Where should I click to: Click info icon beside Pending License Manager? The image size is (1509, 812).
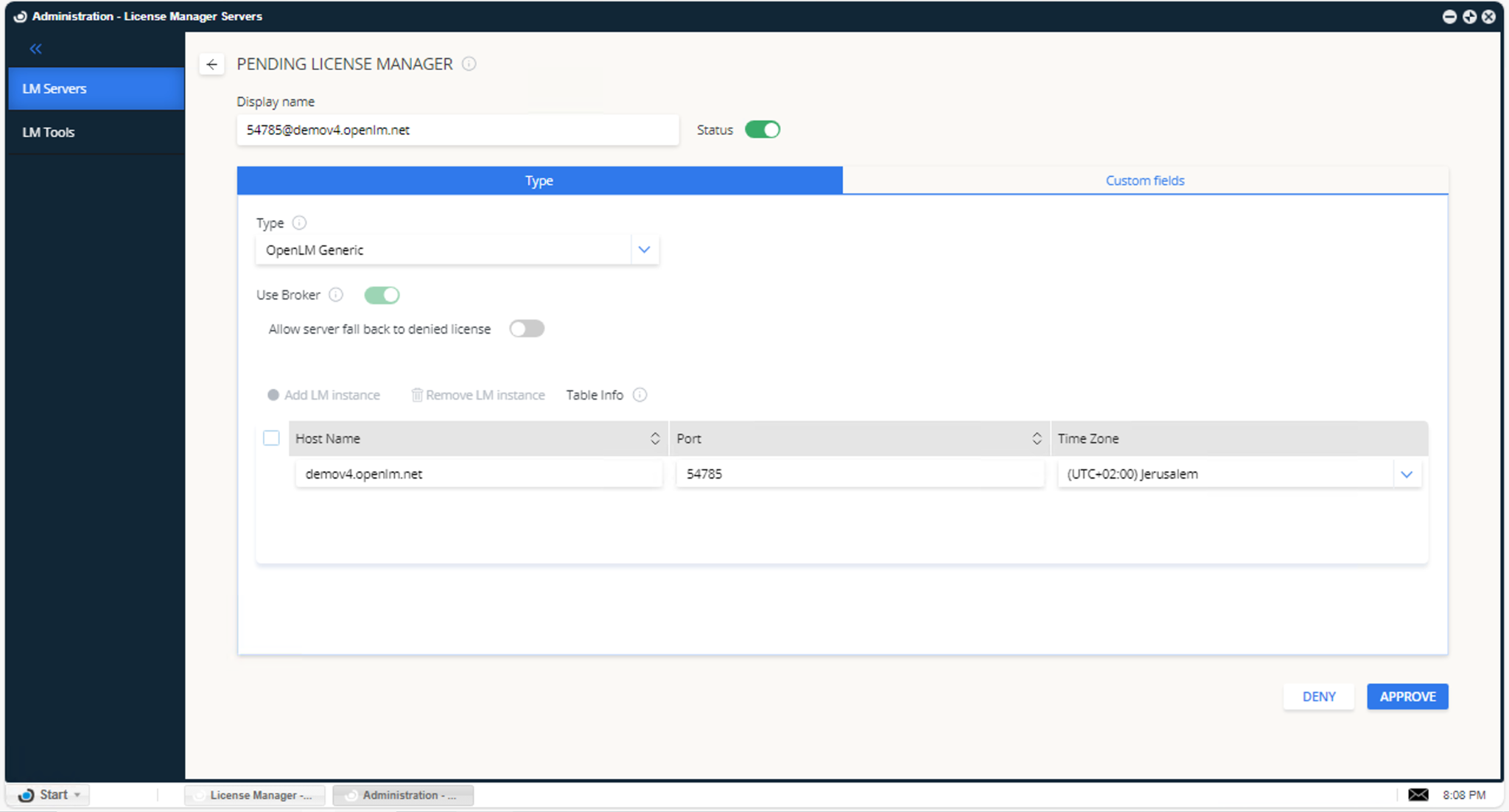click(469, 64)
